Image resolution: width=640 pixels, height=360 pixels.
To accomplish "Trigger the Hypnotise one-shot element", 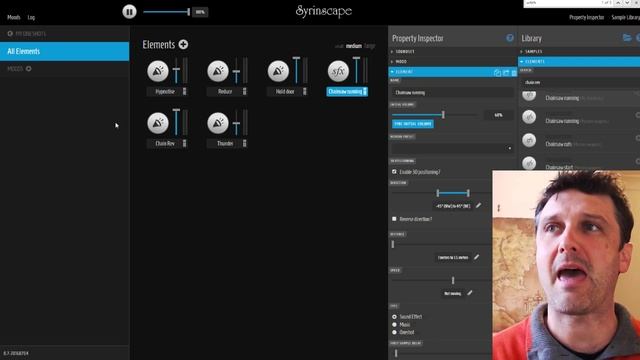I will pos(158,71).
